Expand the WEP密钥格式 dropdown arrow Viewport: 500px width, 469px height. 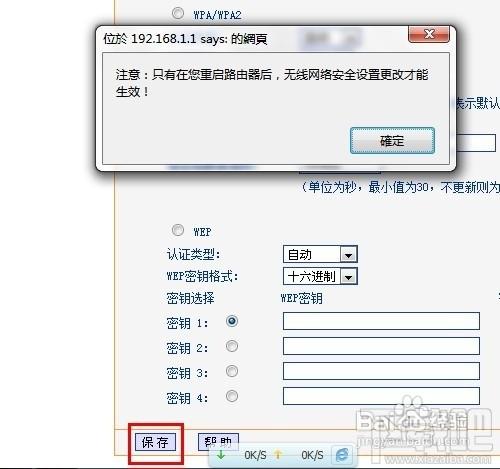(x=349, y=277)
